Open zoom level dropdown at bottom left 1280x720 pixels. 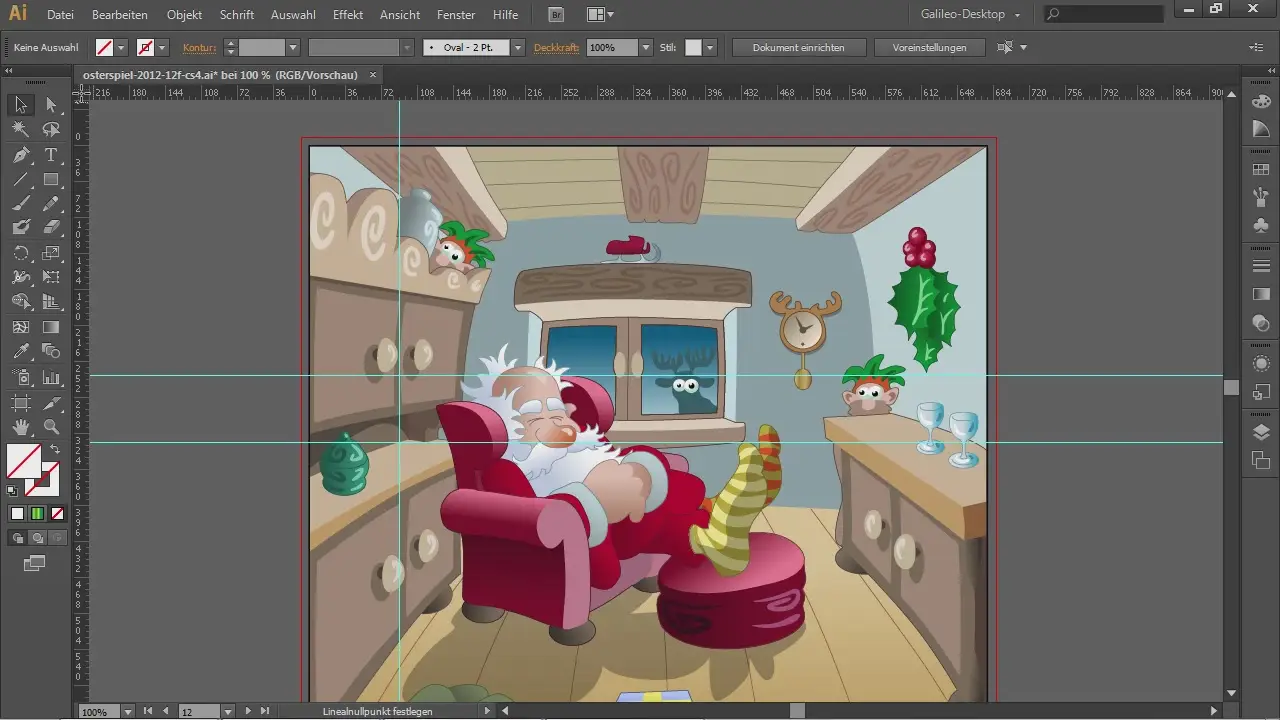127,711
